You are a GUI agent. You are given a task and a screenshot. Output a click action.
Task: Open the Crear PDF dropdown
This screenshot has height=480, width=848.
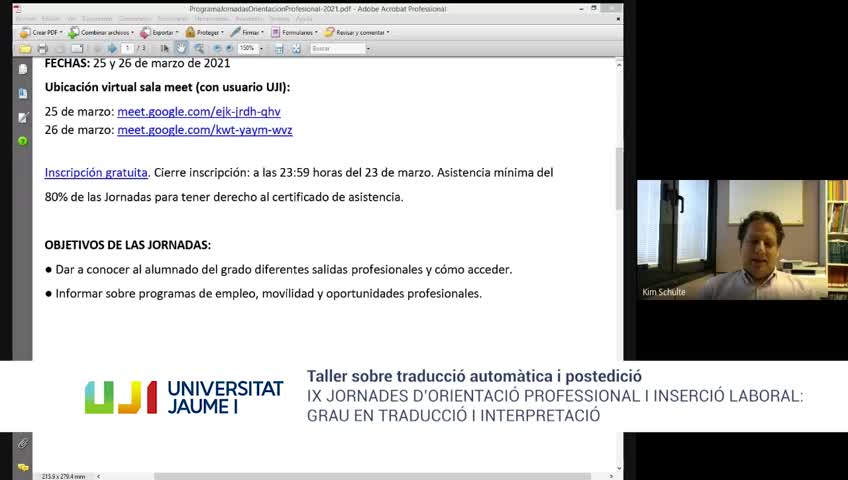(x=41, y=32)
